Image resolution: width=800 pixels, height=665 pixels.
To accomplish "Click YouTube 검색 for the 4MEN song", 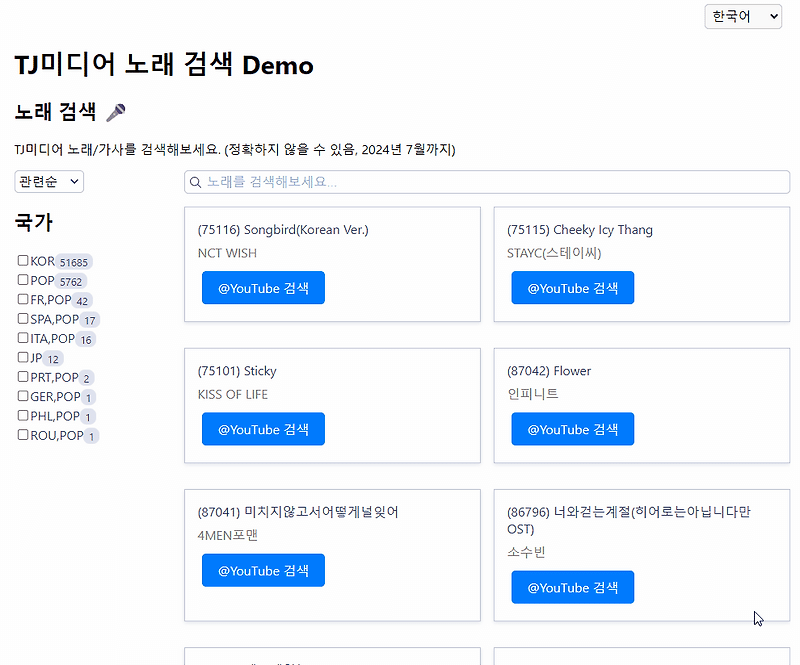I will pos(263,570).
